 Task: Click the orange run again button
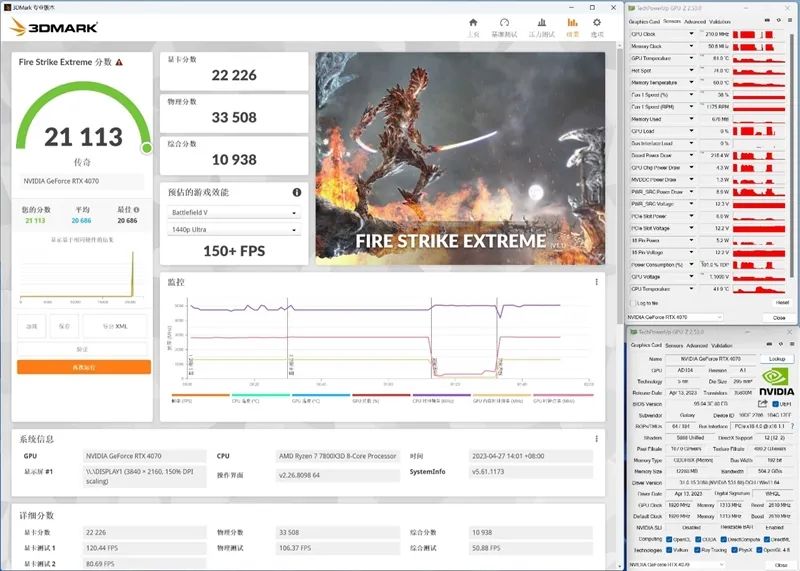(x=84, y=367)
